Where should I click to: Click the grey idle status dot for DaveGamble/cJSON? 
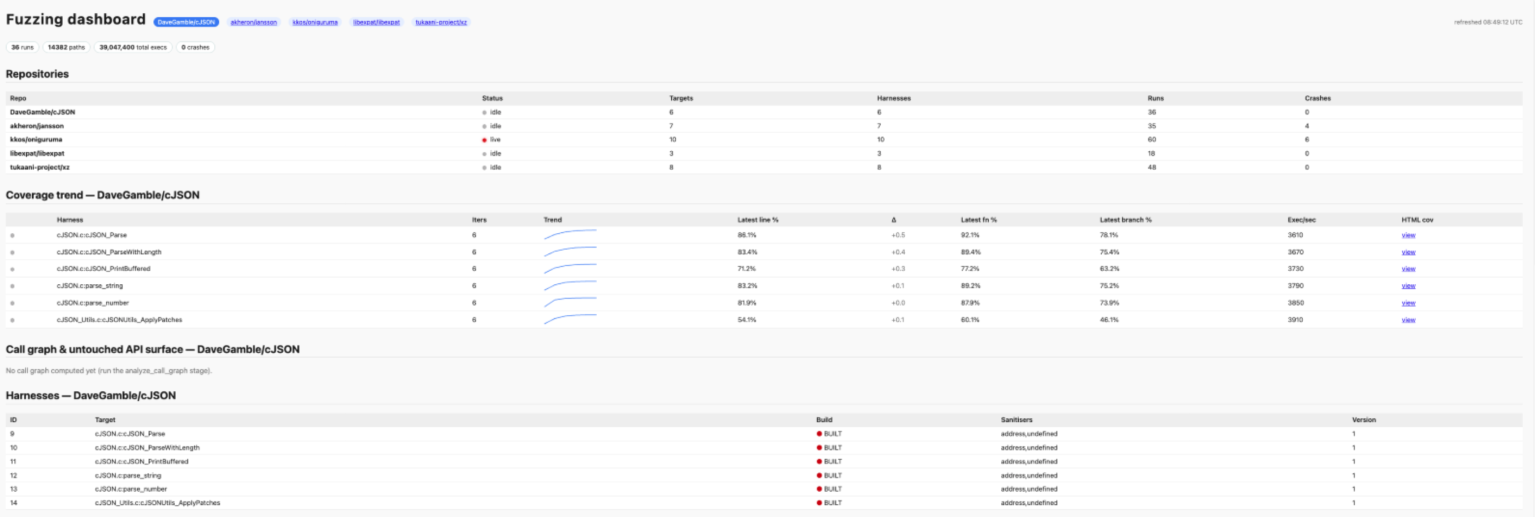[x=484, y=112]
